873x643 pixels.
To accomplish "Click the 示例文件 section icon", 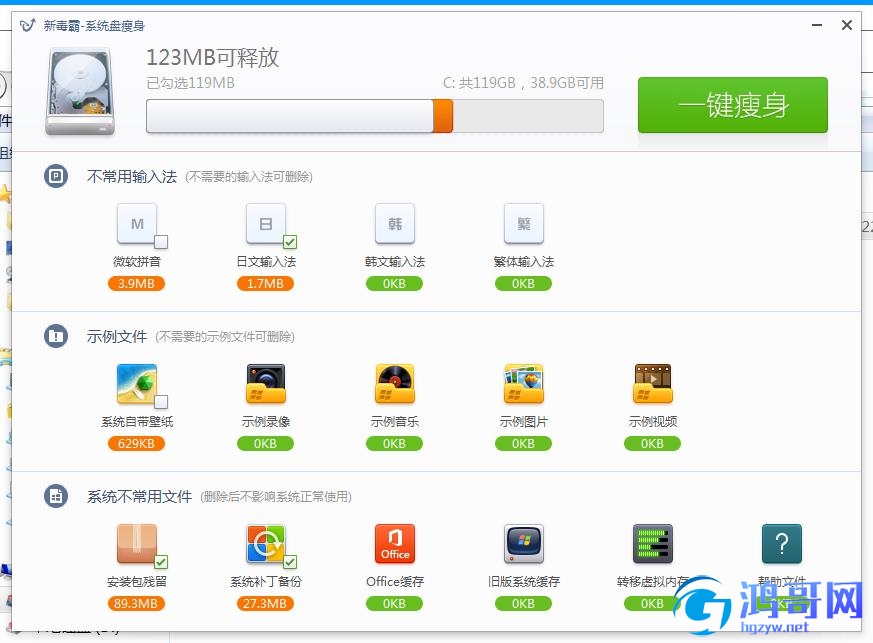I will tap(56, 336).
